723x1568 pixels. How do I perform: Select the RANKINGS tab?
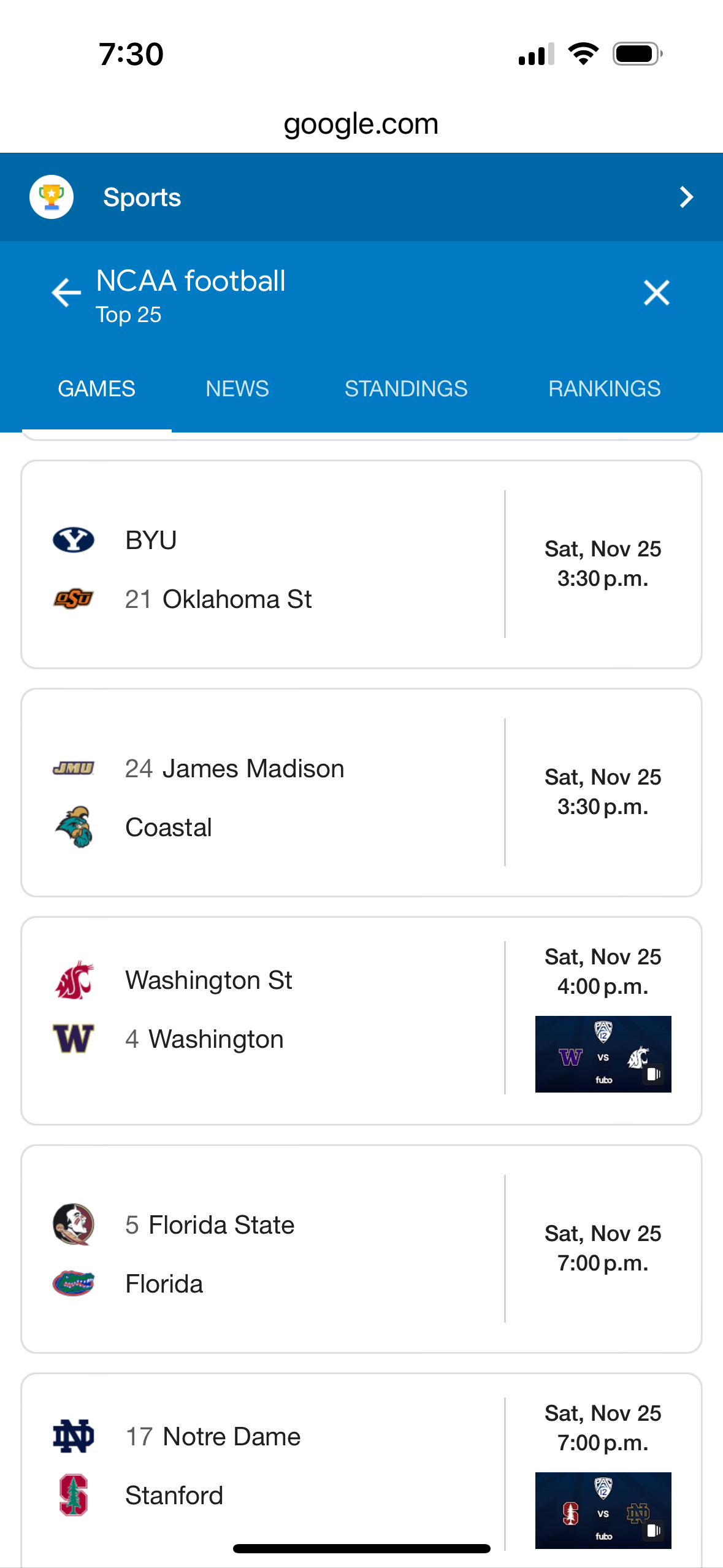point(604,389)
